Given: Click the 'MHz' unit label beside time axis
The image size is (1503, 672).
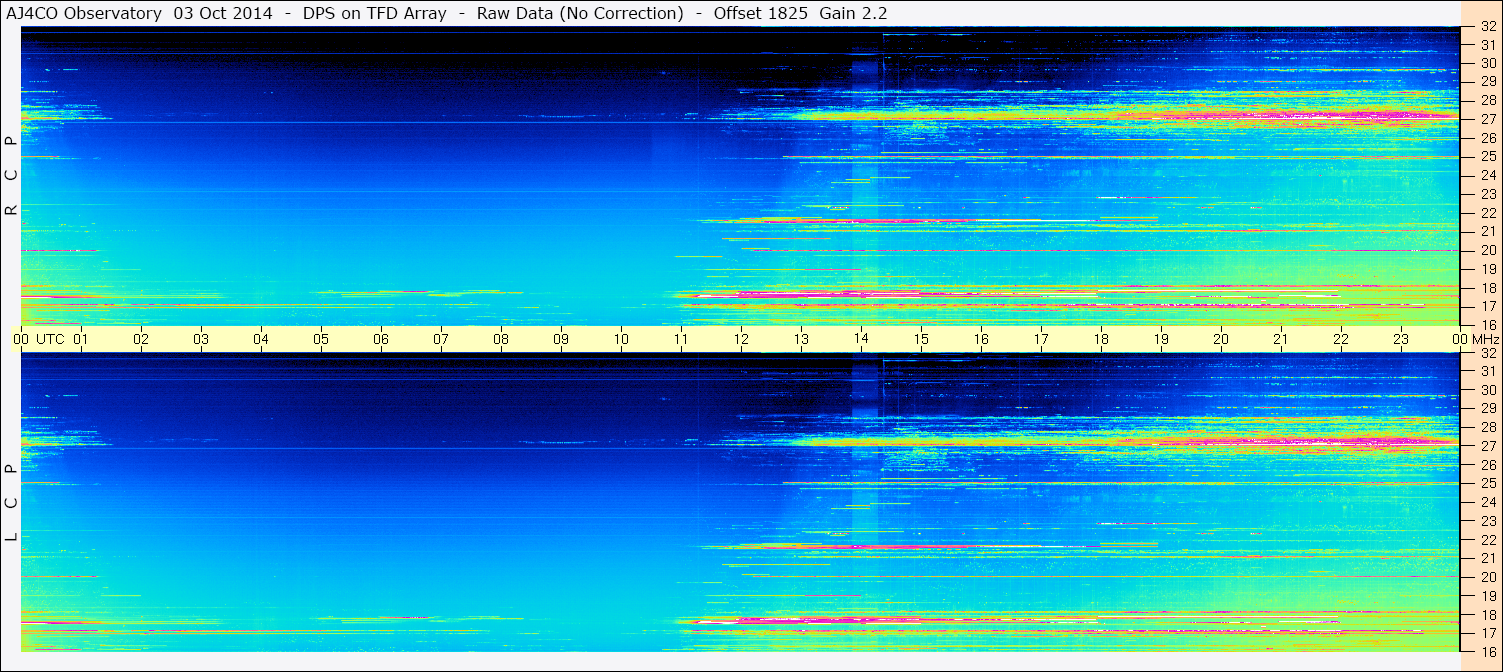Looking at the screenshot, I should [x=1485, y=339].
